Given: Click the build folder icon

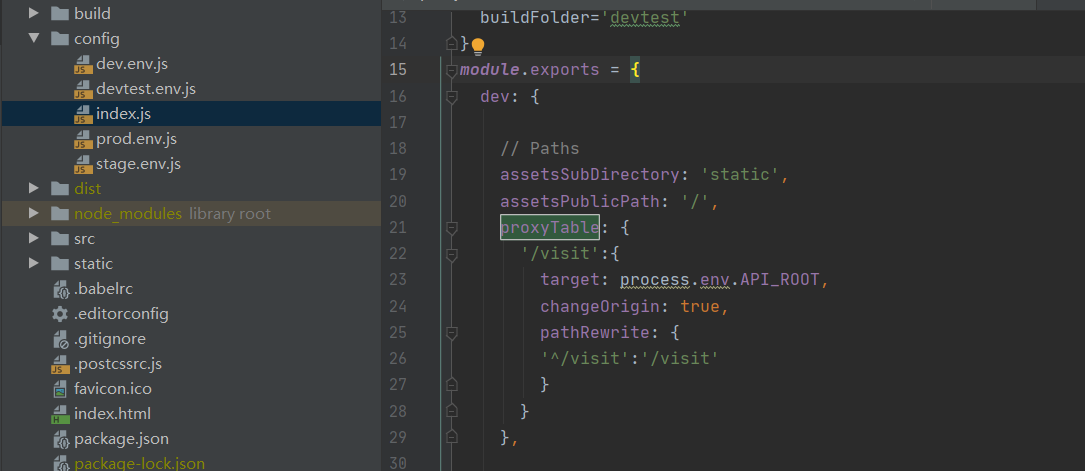Looking at the screenshot, I should [x=60, y=13].
